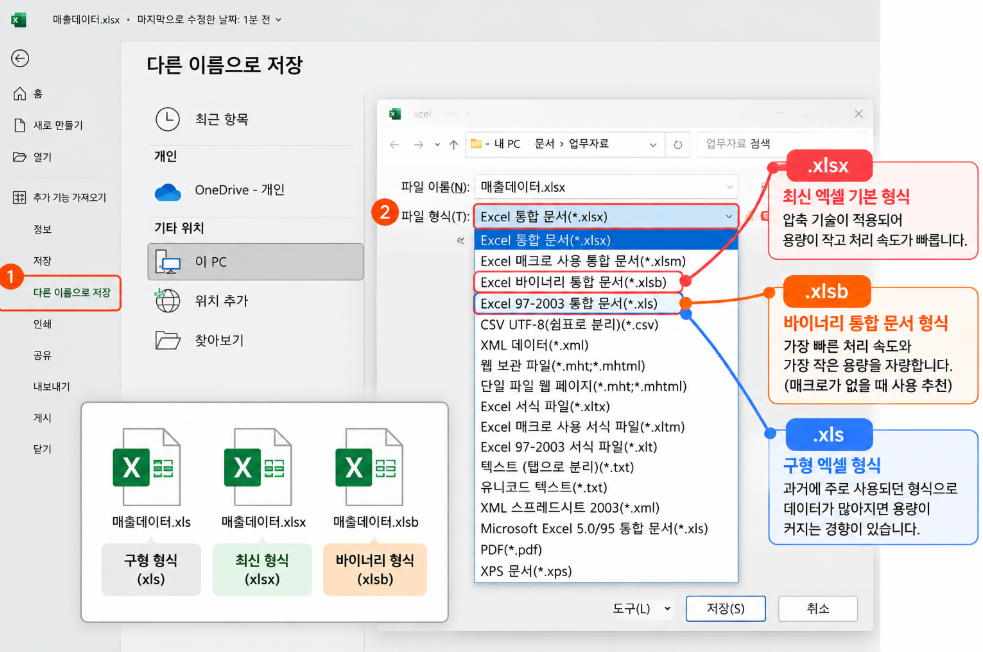
Task: Click the 열기 open folder icon
Action: point(20,157)
